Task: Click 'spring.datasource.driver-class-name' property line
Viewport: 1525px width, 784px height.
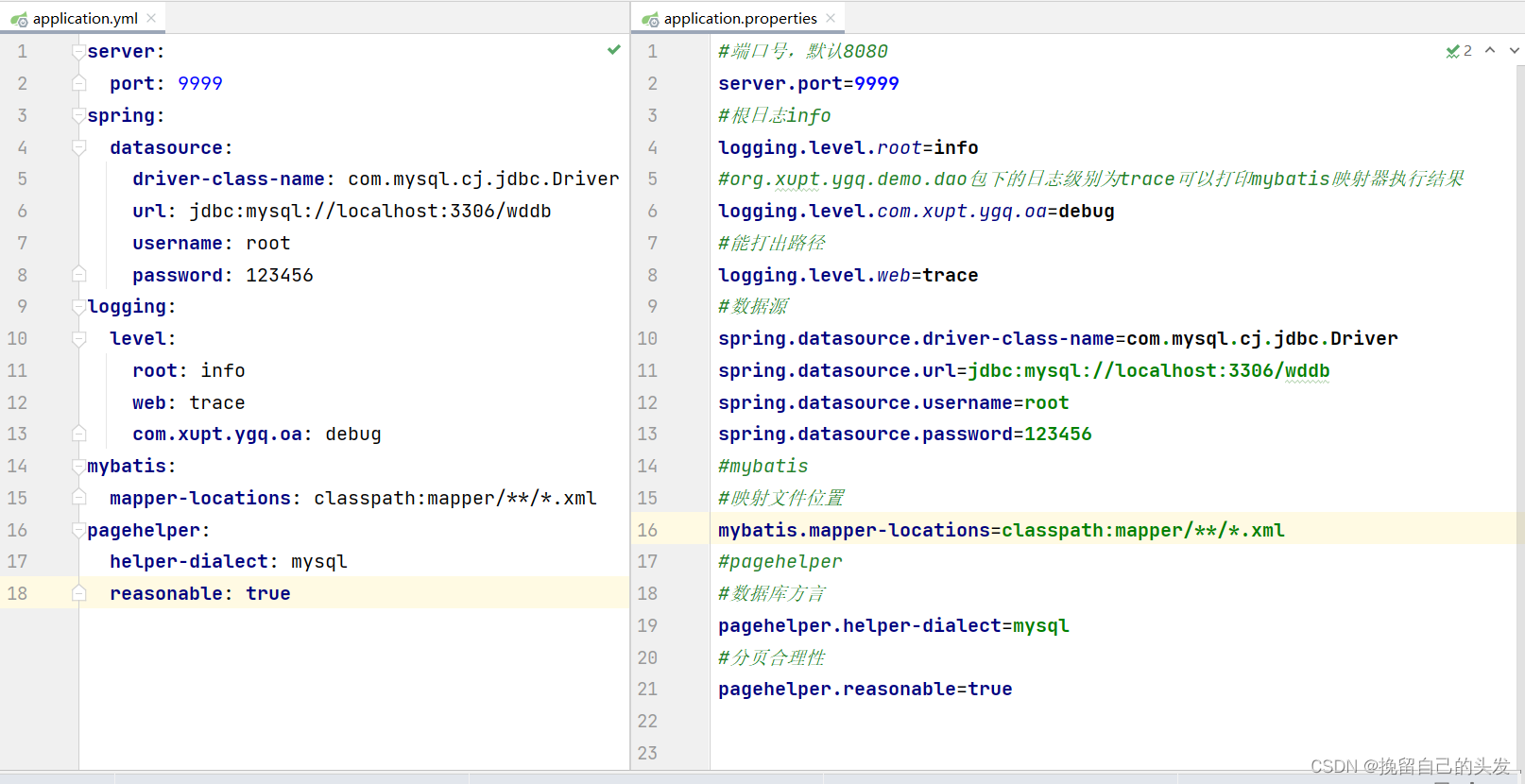Action: tap(1058, 338)
